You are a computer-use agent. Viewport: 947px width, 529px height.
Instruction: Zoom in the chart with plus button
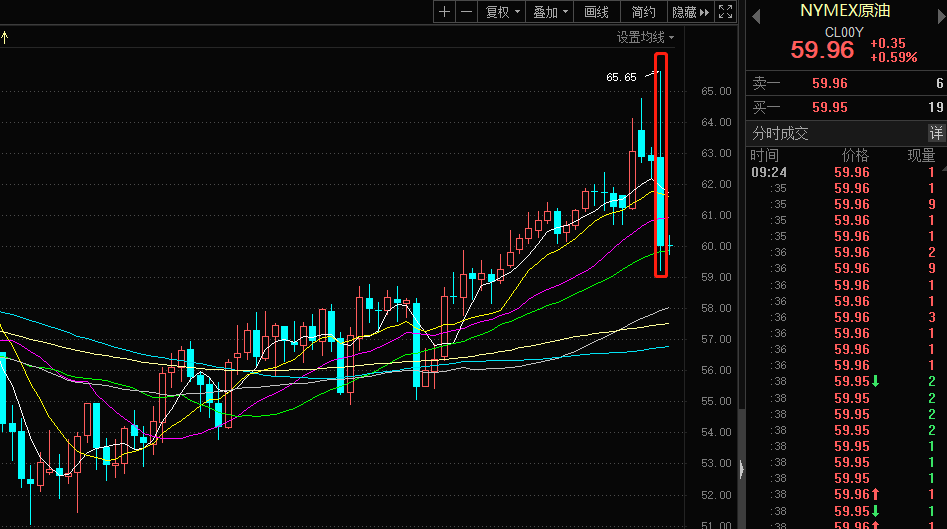(445, 11)
